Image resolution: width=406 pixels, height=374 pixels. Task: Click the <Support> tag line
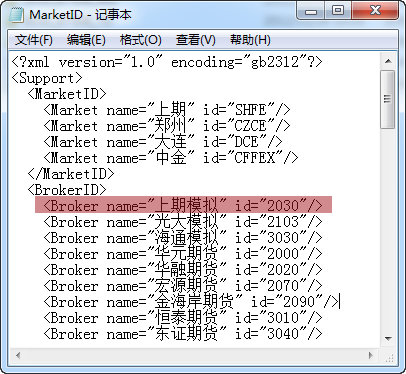pos(47,78)
